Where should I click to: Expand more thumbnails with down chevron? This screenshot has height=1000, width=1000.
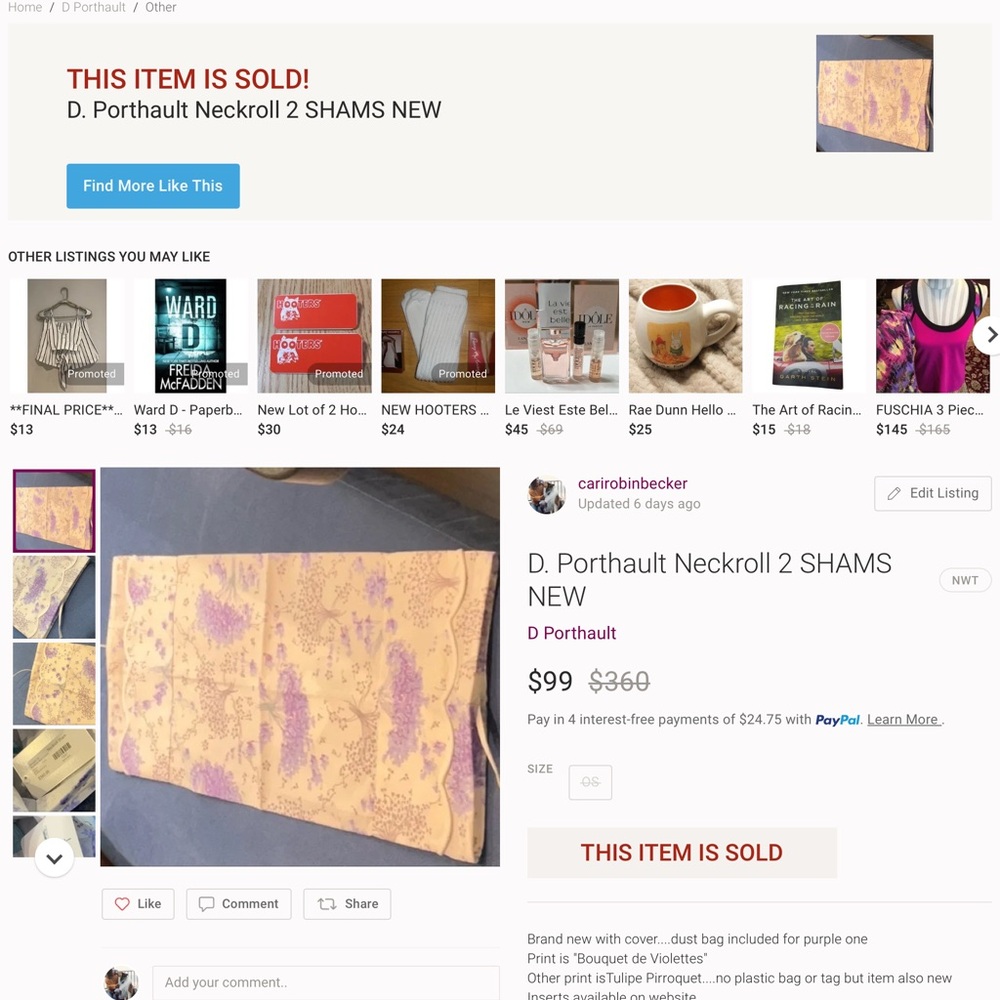54,858
